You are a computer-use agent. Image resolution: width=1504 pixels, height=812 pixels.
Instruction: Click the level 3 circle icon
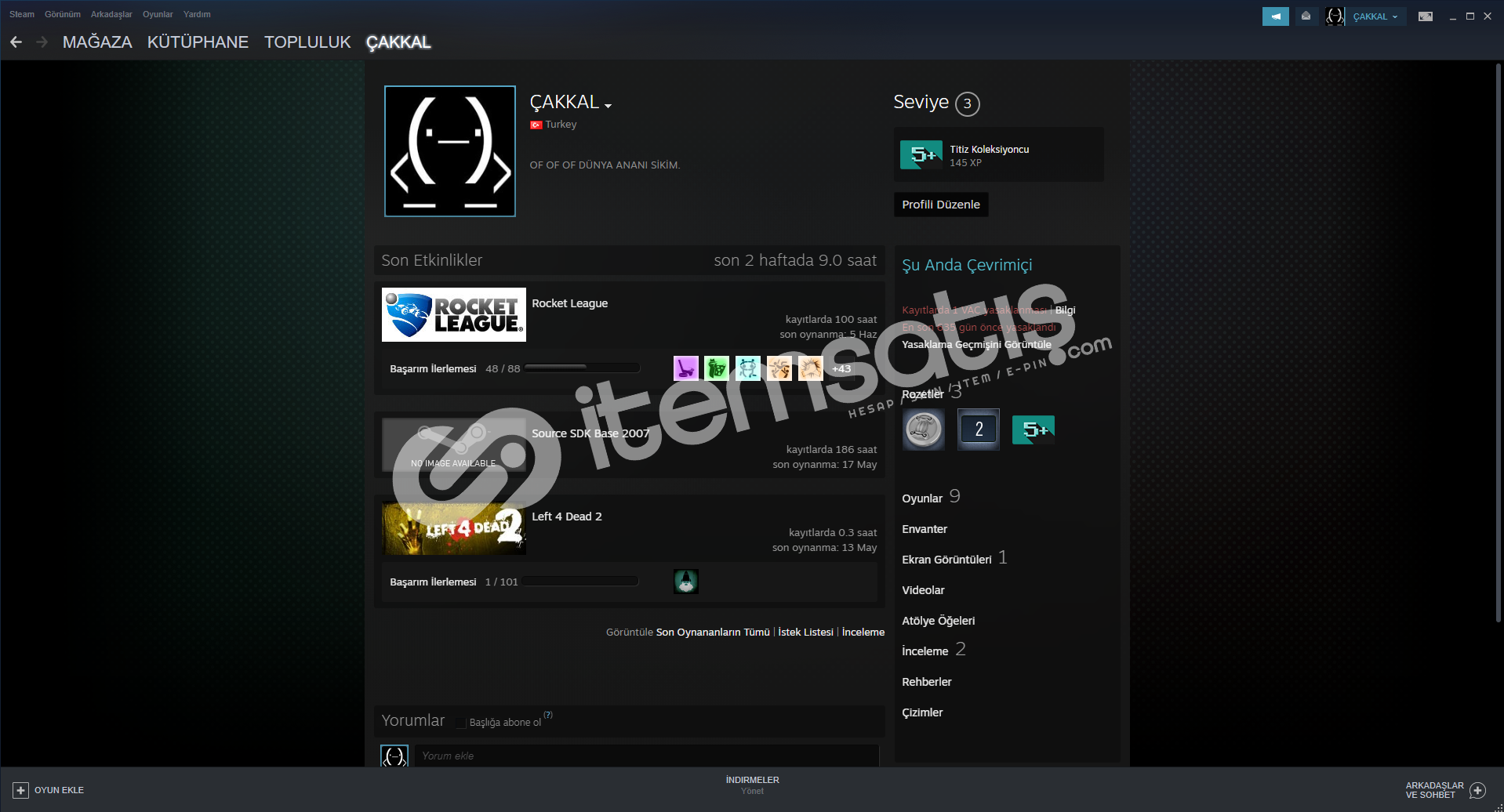click(968, 103)
